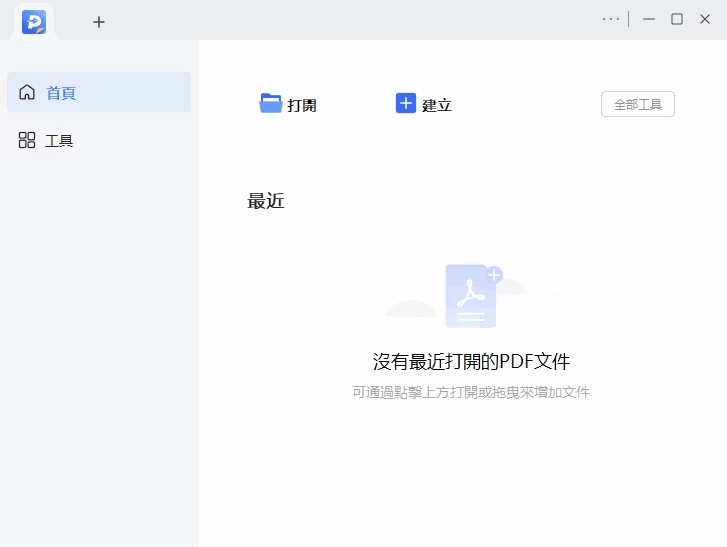This screenshot has height=547, width=727.
Task: Click the house icon beside 首頁
Action: [27, 93]
